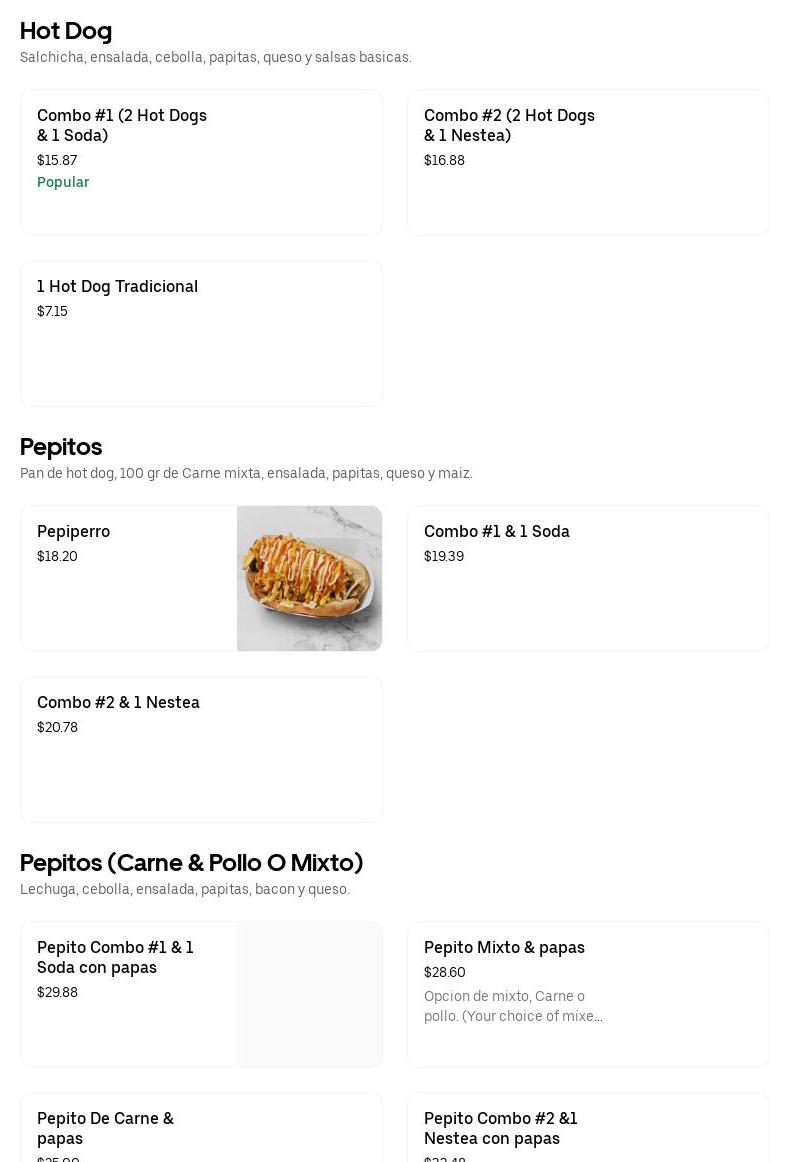Pick Pepito Combo #1 & 1 Soda con papas
Screen dimensions: 804x1162
[115, 957]
